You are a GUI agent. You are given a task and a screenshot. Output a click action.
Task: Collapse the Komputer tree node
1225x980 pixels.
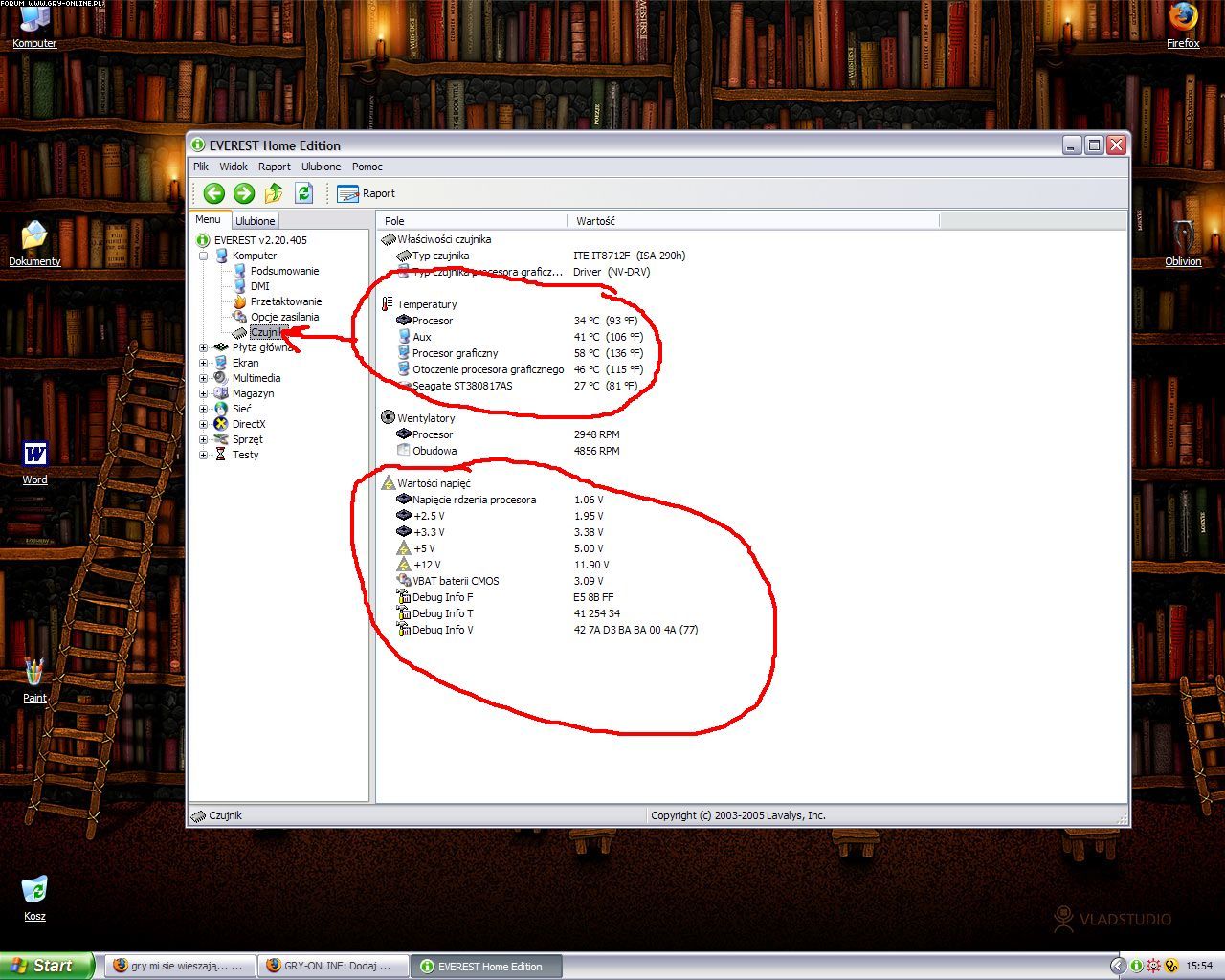point(203,256)
